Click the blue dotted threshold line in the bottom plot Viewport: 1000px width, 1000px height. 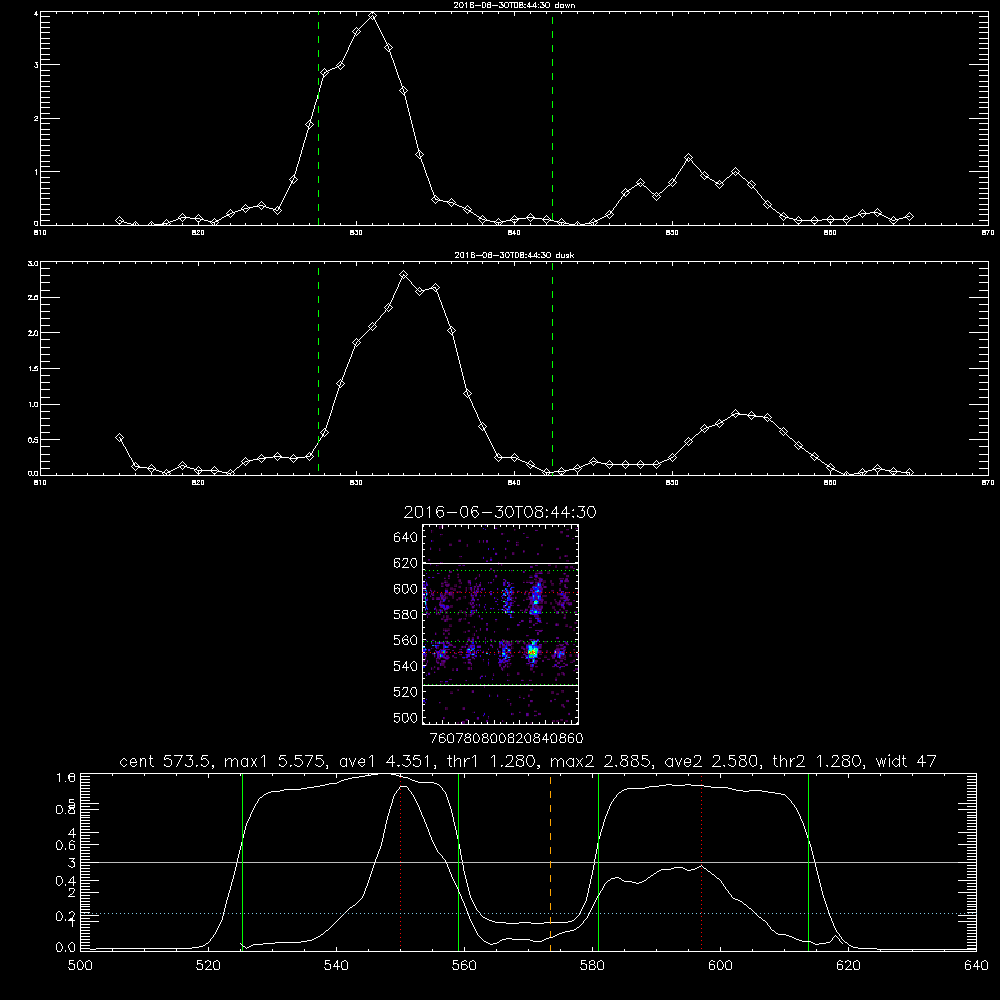click(528, 914)
